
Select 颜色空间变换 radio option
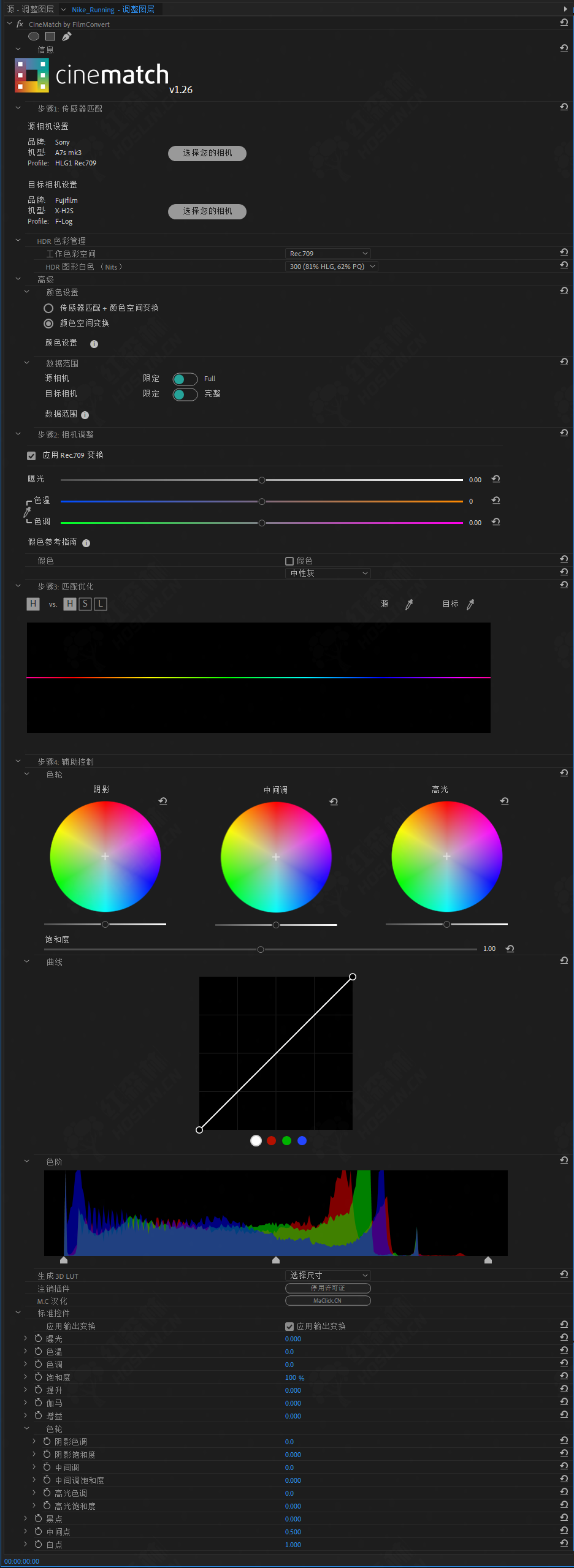[48, 324]
